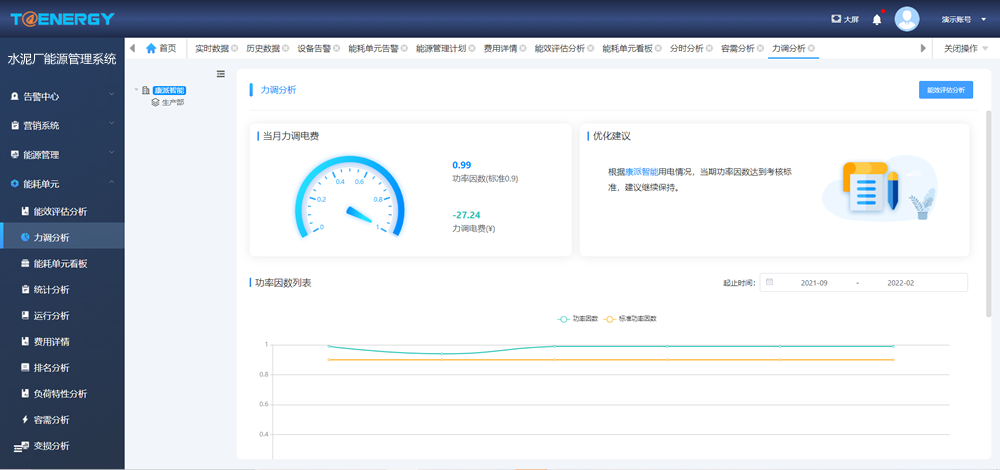Switch to 历史数据 tab
The height and width of the screenshot is (470, 1000).
tap(263, 48)
